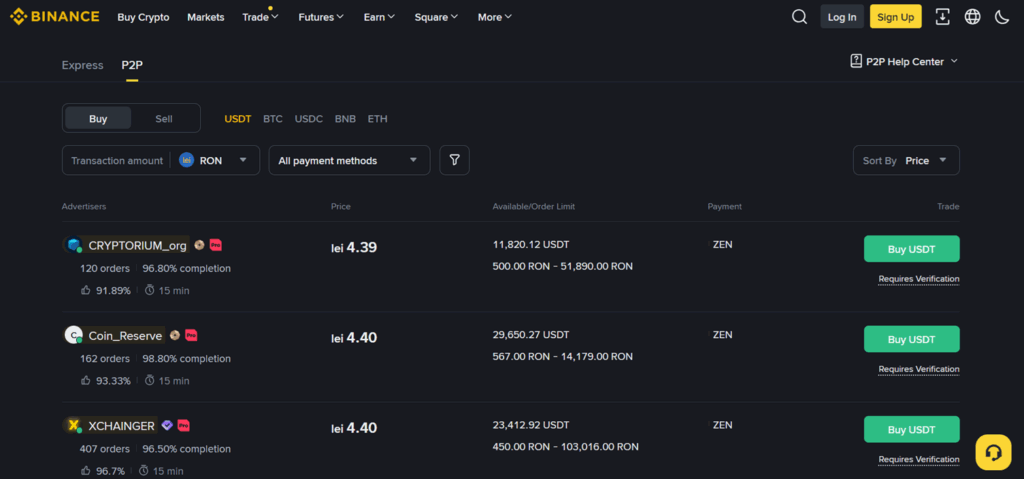The width and height of the screenshot is (1024, 479).
Task: Click the filter funnel icon
Action: coord(455,160)
